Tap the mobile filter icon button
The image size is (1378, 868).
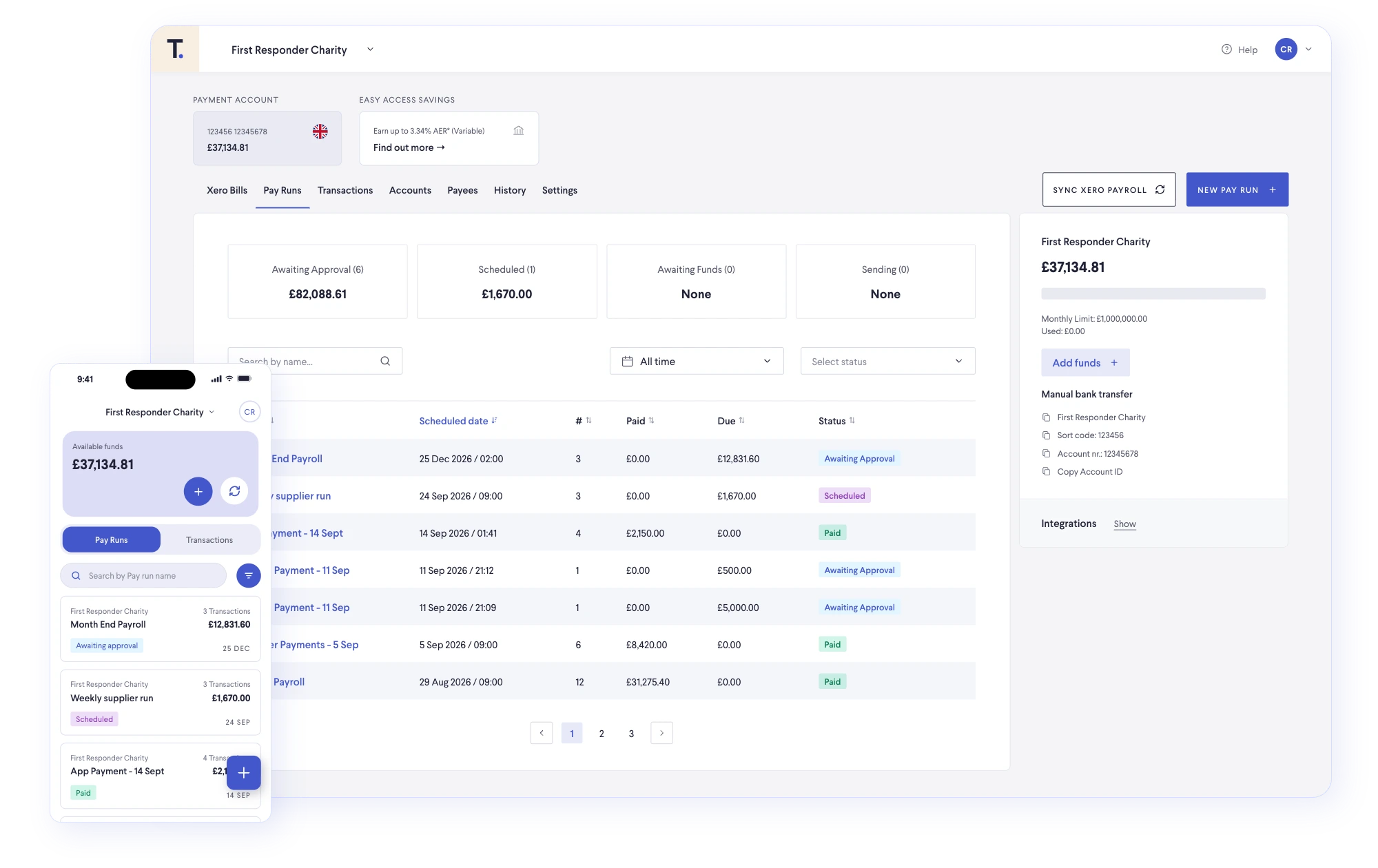tap(249, 575)
